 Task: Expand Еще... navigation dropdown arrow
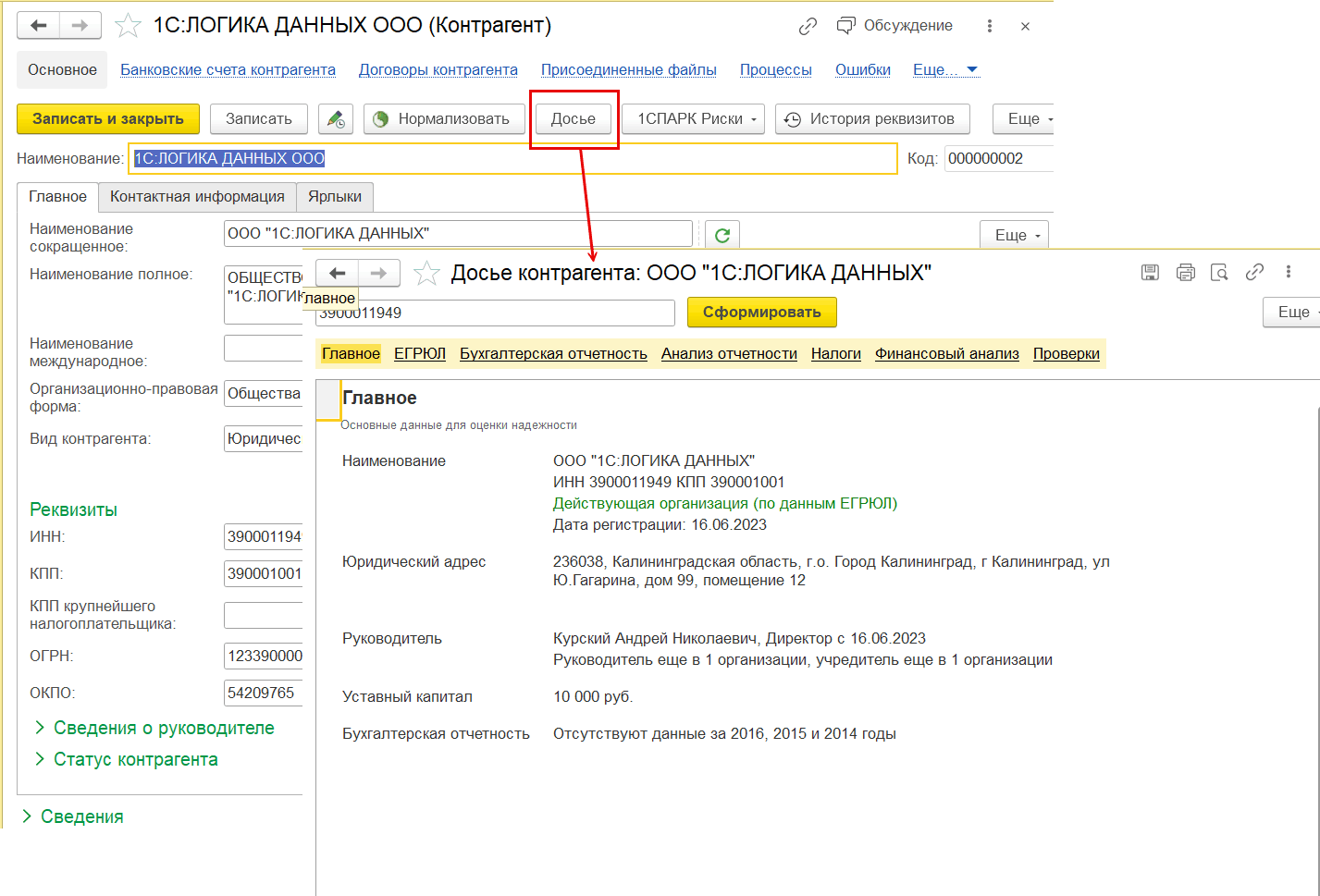(972, 69)
